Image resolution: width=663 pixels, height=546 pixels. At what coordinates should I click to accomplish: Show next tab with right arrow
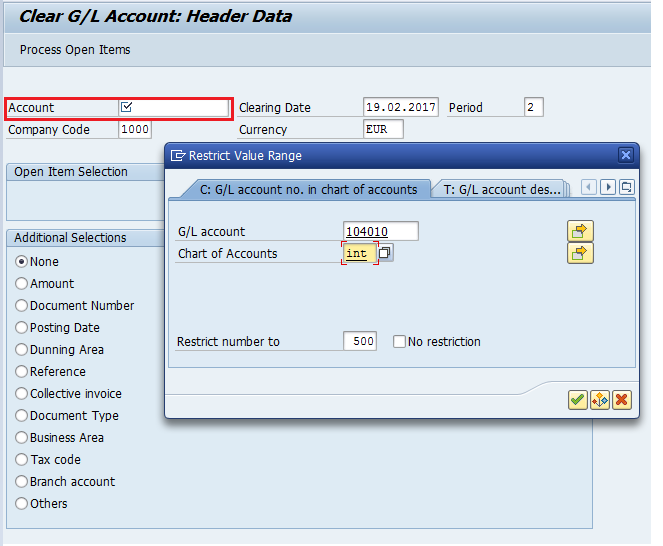click(x=608, y=187)
